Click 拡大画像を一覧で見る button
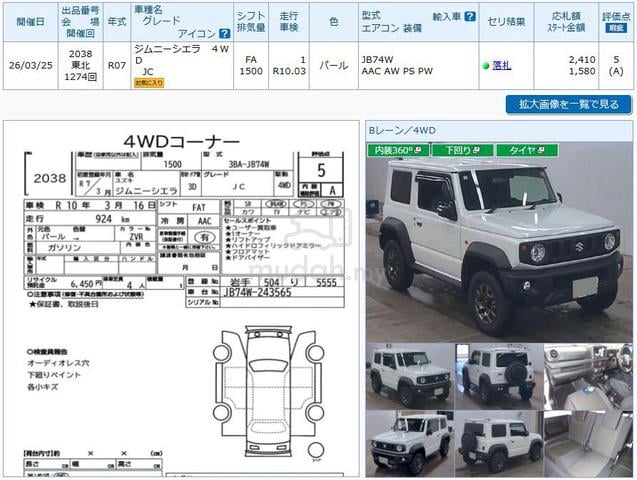The height and width of the screenshot is (480, 637). point(568,104)
